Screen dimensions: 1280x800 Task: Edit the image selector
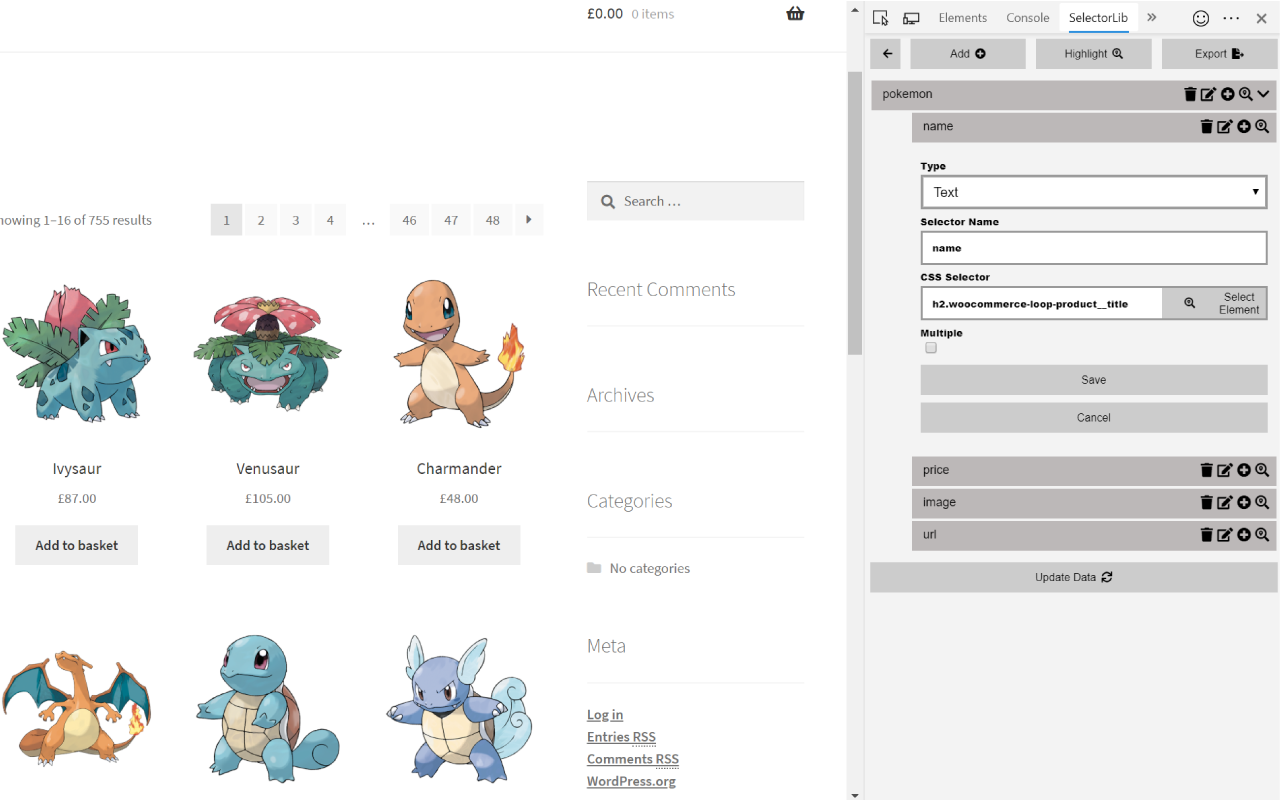click(x=1225, y=502)
